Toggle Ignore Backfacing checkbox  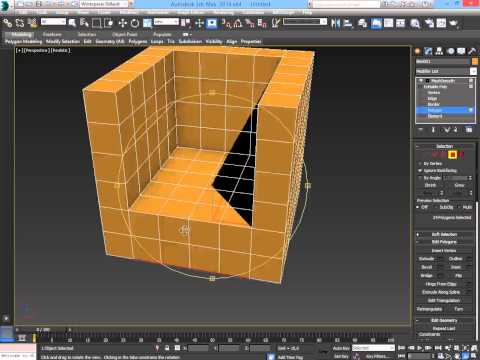[x=420, y=171]
